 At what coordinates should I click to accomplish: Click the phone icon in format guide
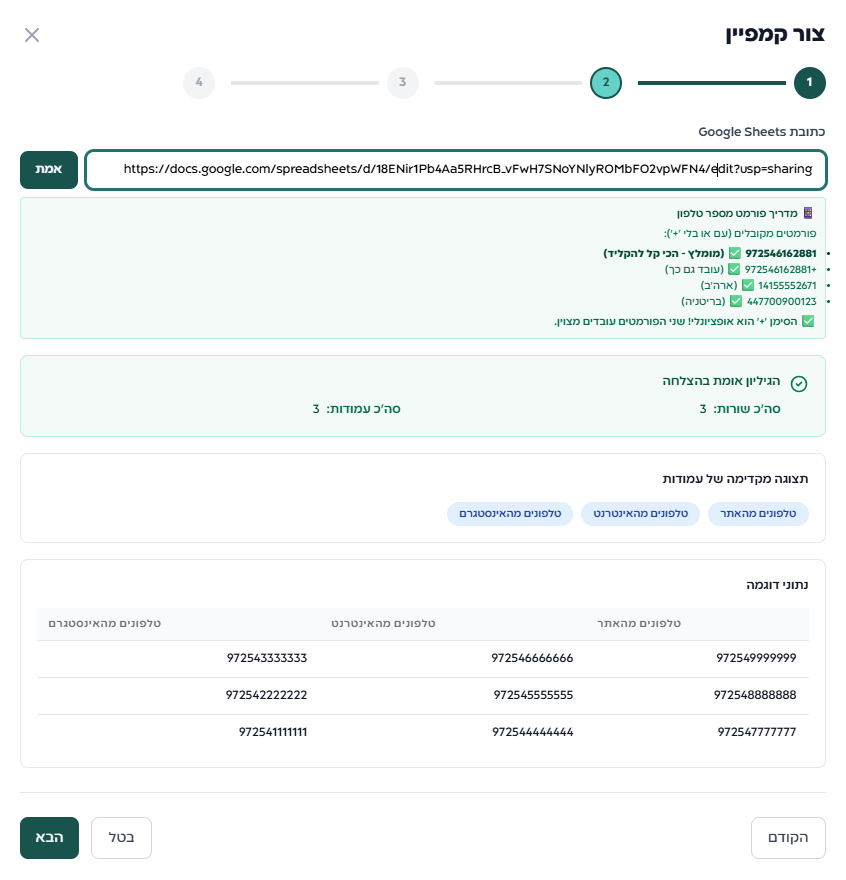(x=808, y=213)
